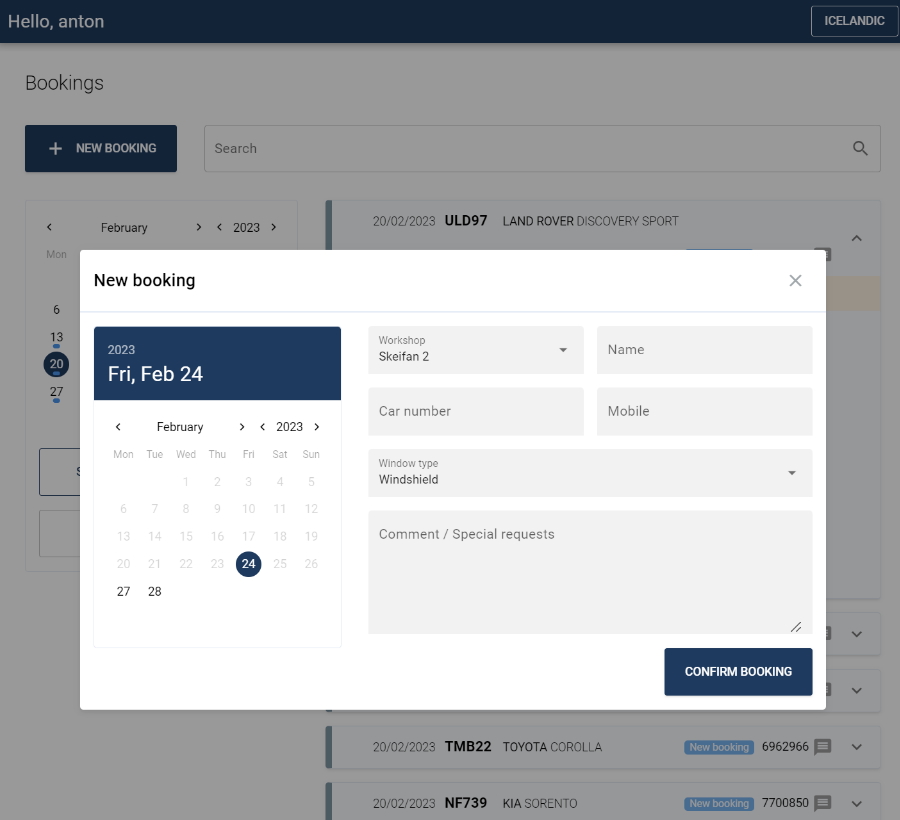Image resolution: width=900 pixels, height=820 pixels.
Task: Open the Workshop dropdown
Action: click(x=476, y=350)
